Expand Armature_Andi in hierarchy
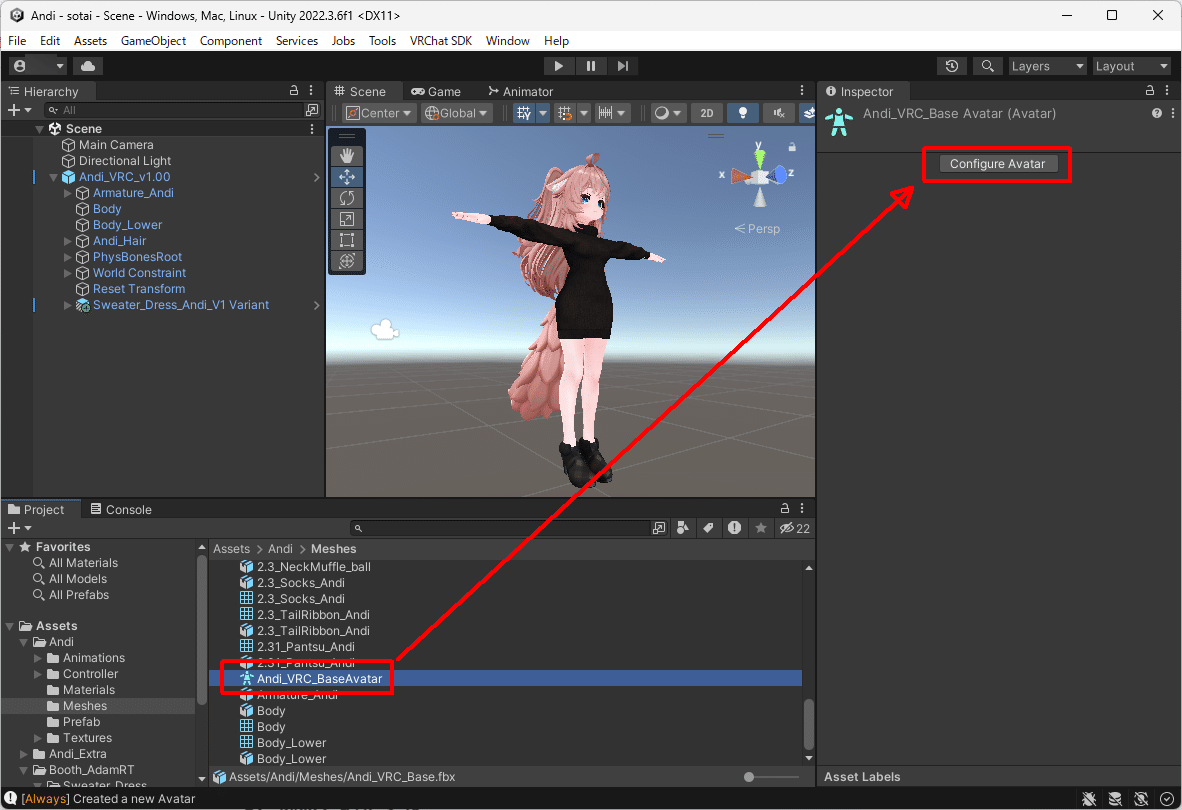The width and height of the screenshot is (1182, 810). point(68,193)
